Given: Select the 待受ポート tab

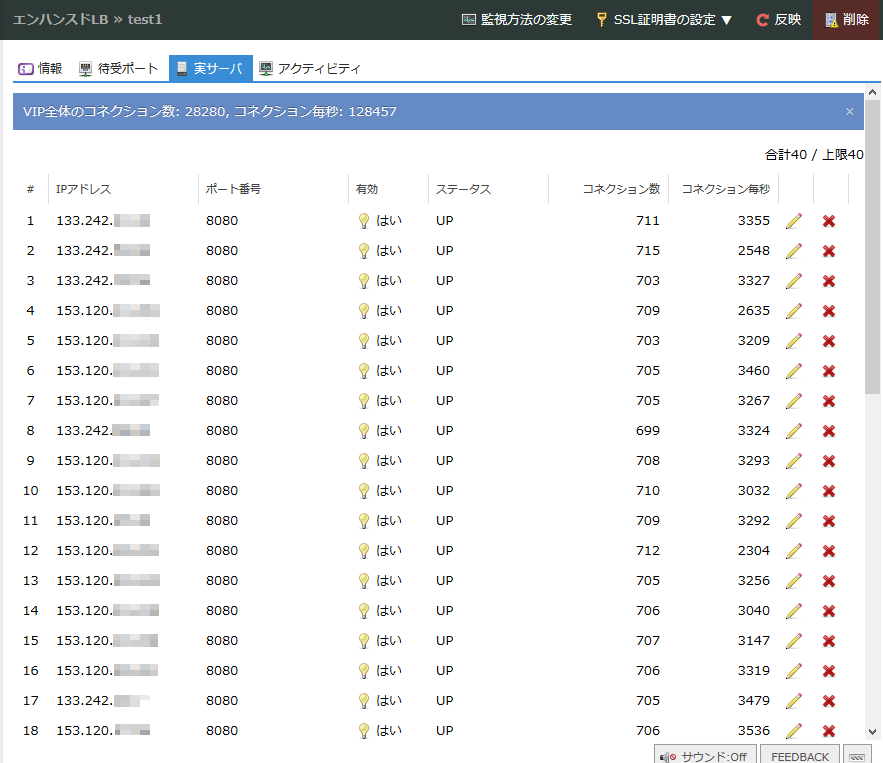Looking at the screenshot, I should pyautogui.click(x=118, y=69).
